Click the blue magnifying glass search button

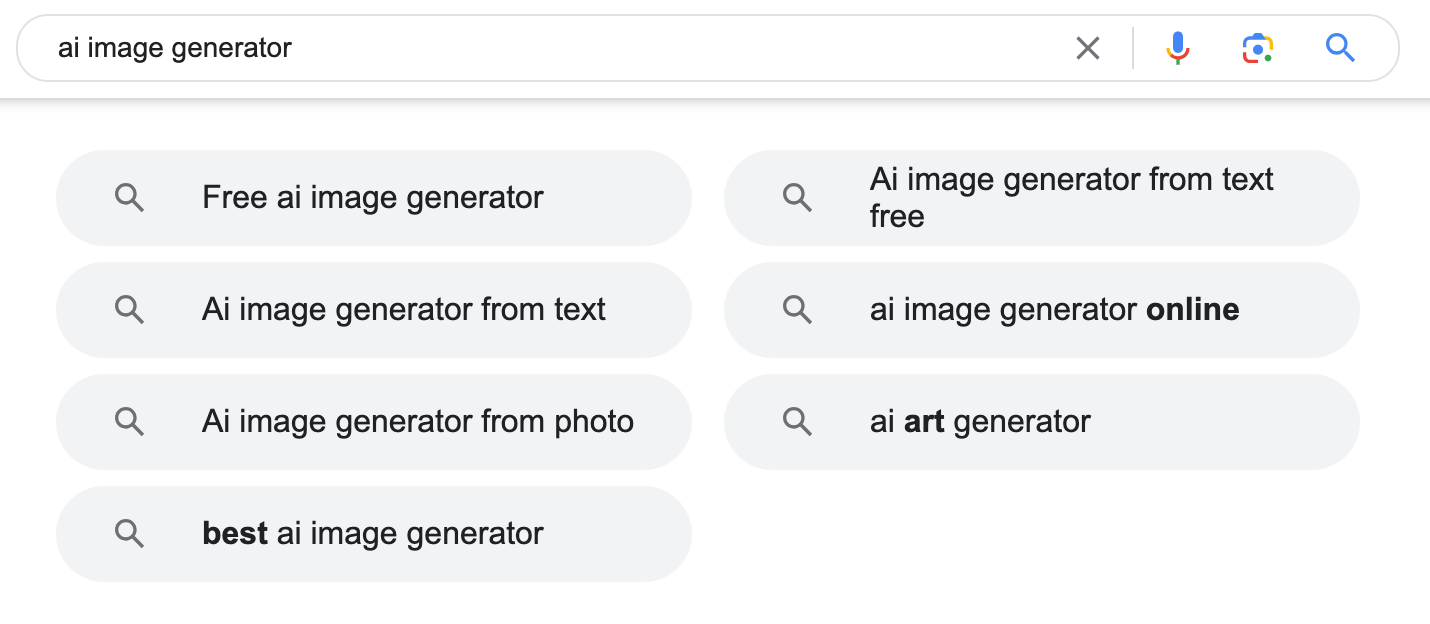point(1340,48)
